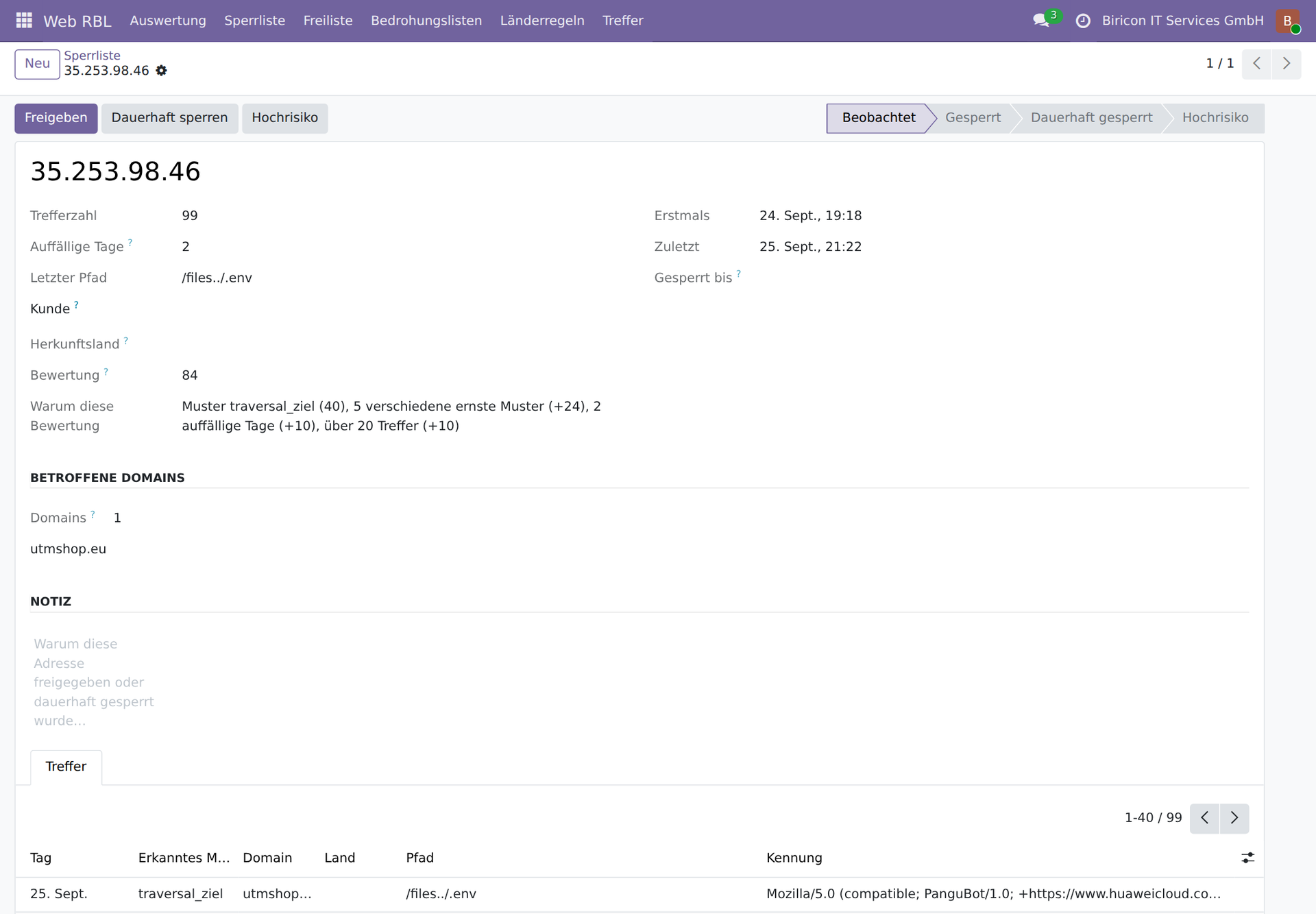Show next page of Treffer list
Viewport: 1316px width, 914px height.
[x=1234, y=818]
